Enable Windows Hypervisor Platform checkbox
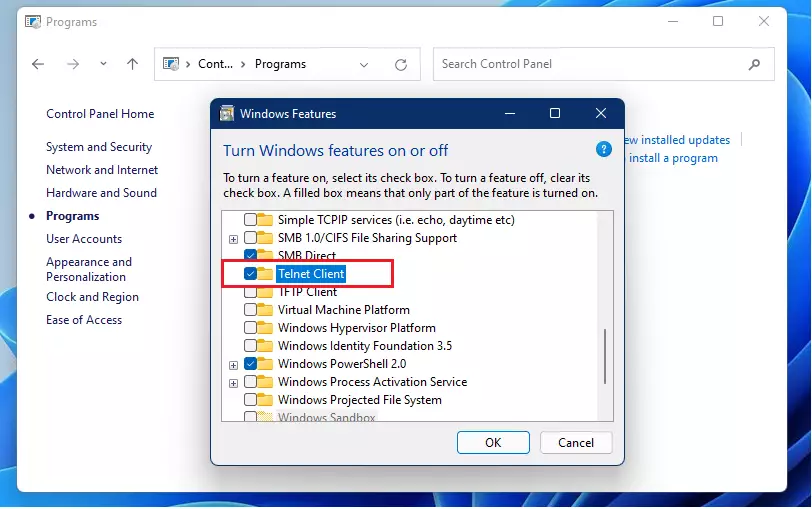Image resolution: width=812 pixels, height=509 pixels. coord(250,328)
